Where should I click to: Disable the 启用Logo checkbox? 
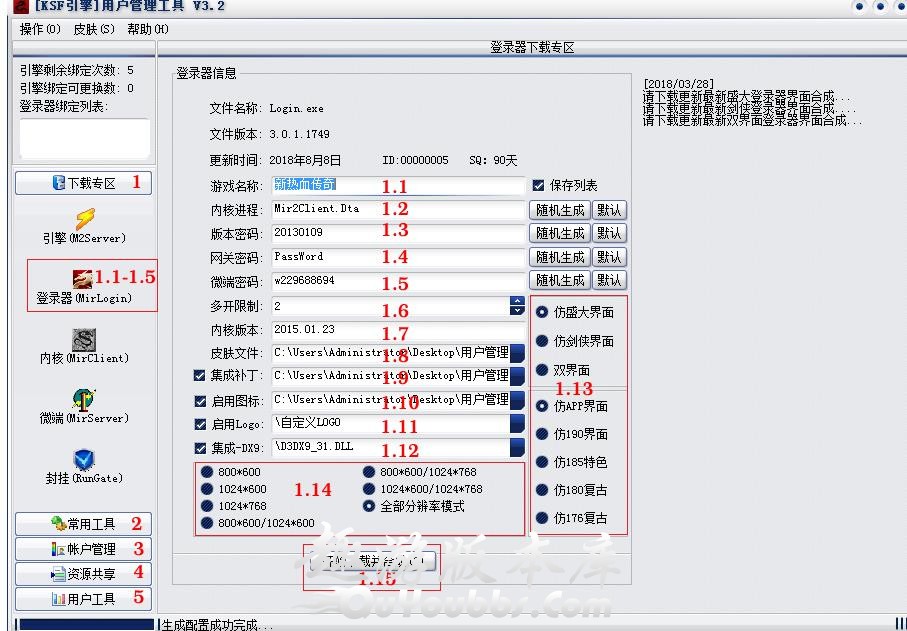[x=200, y=424]
